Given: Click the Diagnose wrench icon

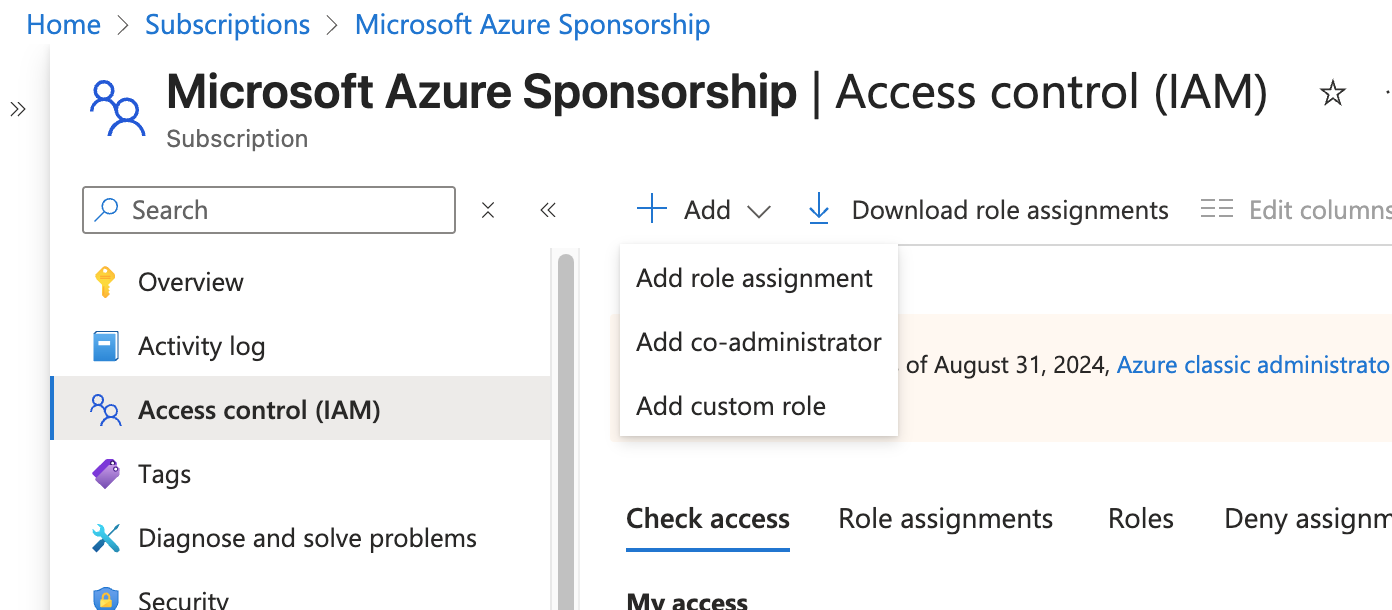Looking at the screenshot, I should [105, 538].
